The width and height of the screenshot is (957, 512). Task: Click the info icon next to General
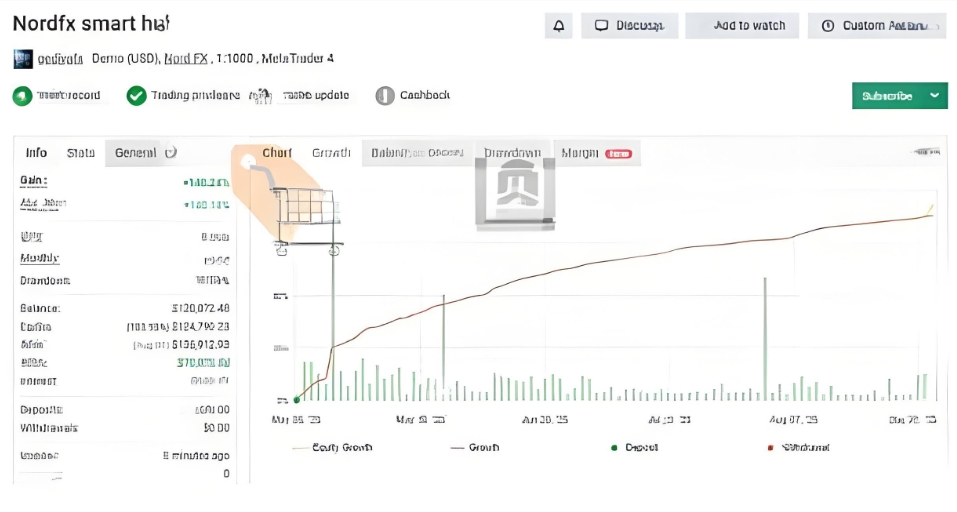pyautogui.click(x=171, y=153)
